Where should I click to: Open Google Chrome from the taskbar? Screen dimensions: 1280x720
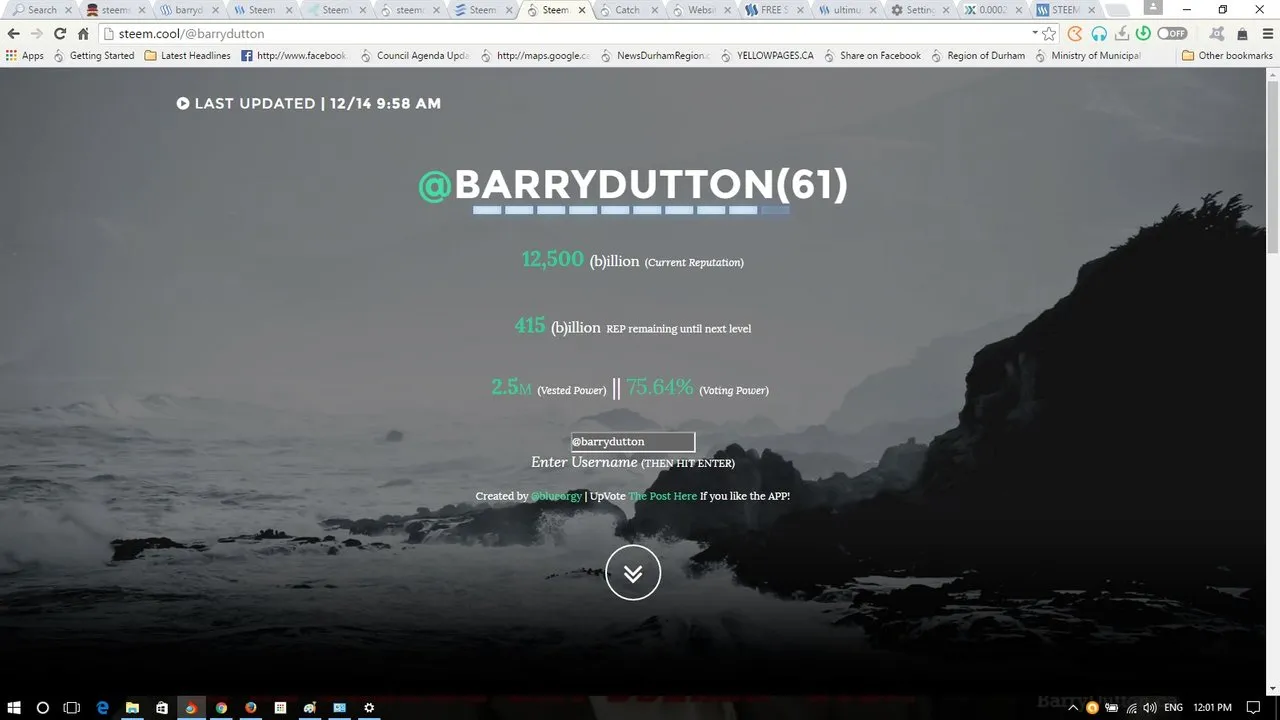(x=221, y=707)
